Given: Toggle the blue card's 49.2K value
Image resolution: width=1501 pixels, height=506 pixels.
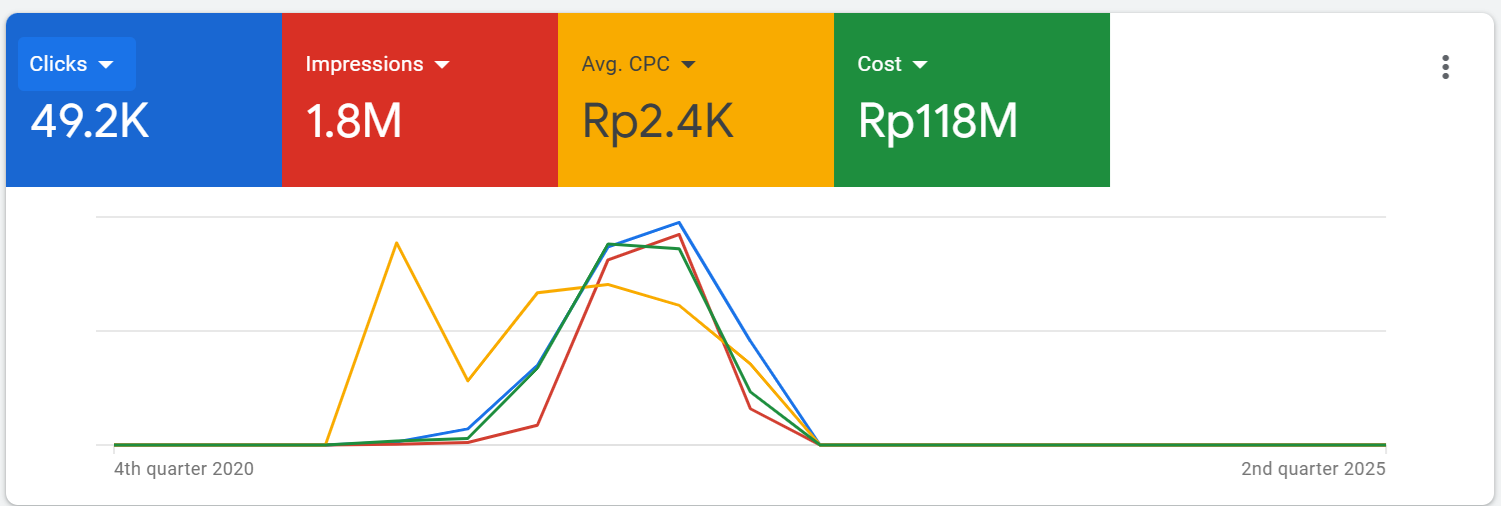Looking at the screenshot, I should click(90, 122).
